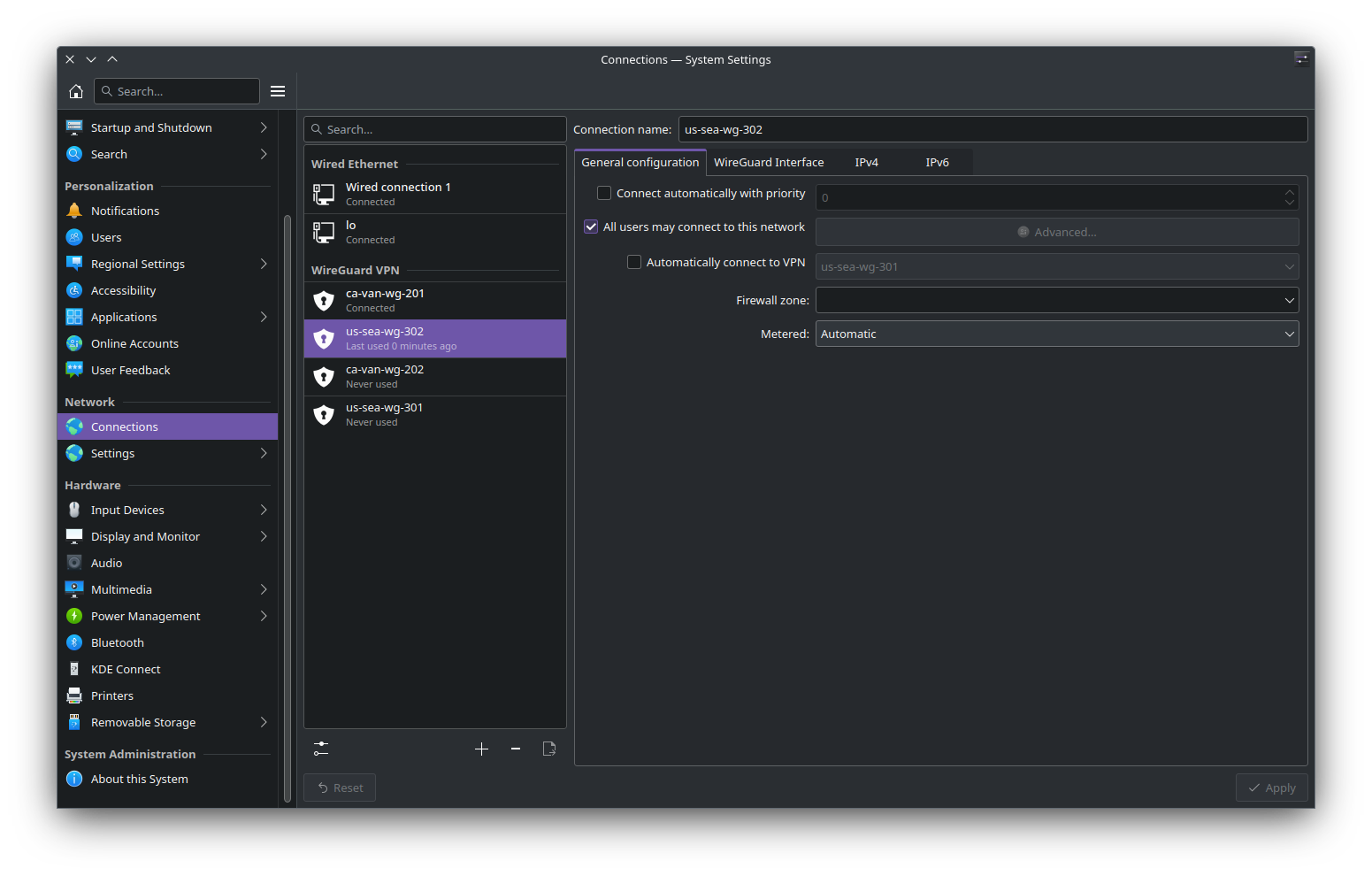1372x876 pixels.
Task: Enable Automatically connect to VPN
Action: click(x=634, y=262)
